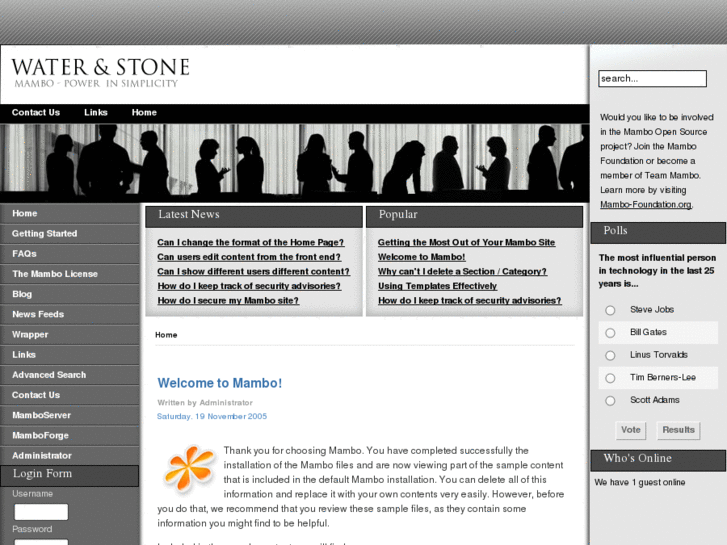Click the Home breadcrumb text

coord(166,335)
